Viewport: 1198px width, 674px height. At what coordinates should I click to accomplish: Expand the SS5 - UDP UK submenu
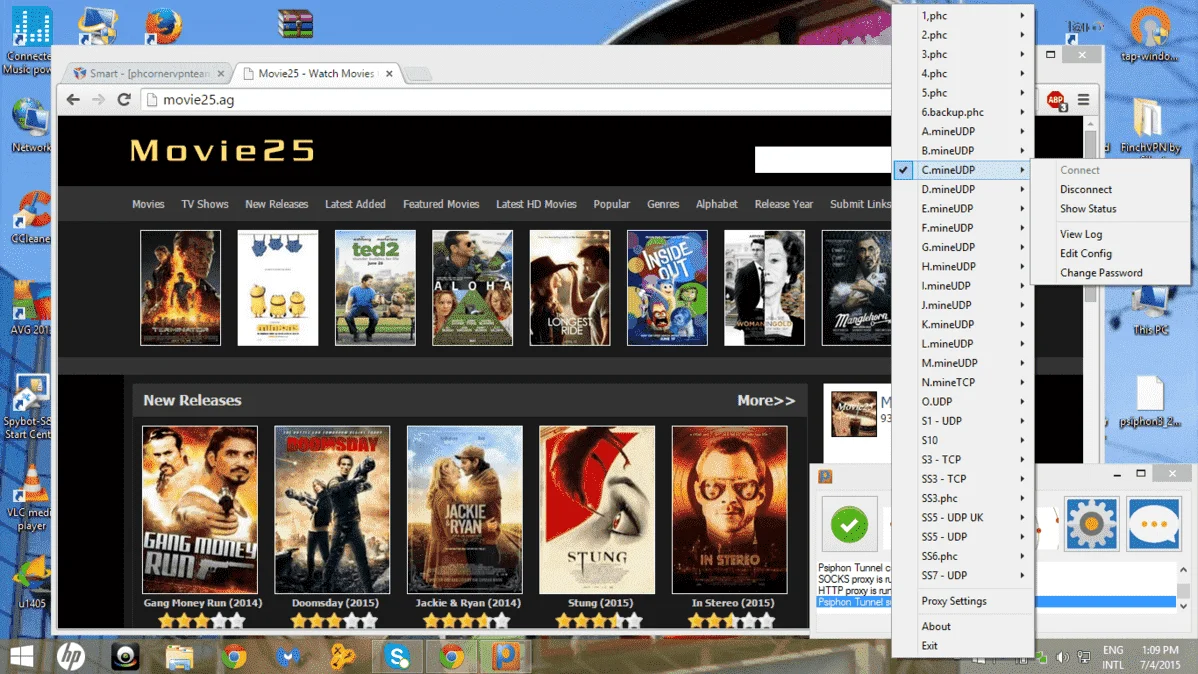point(963,517)
